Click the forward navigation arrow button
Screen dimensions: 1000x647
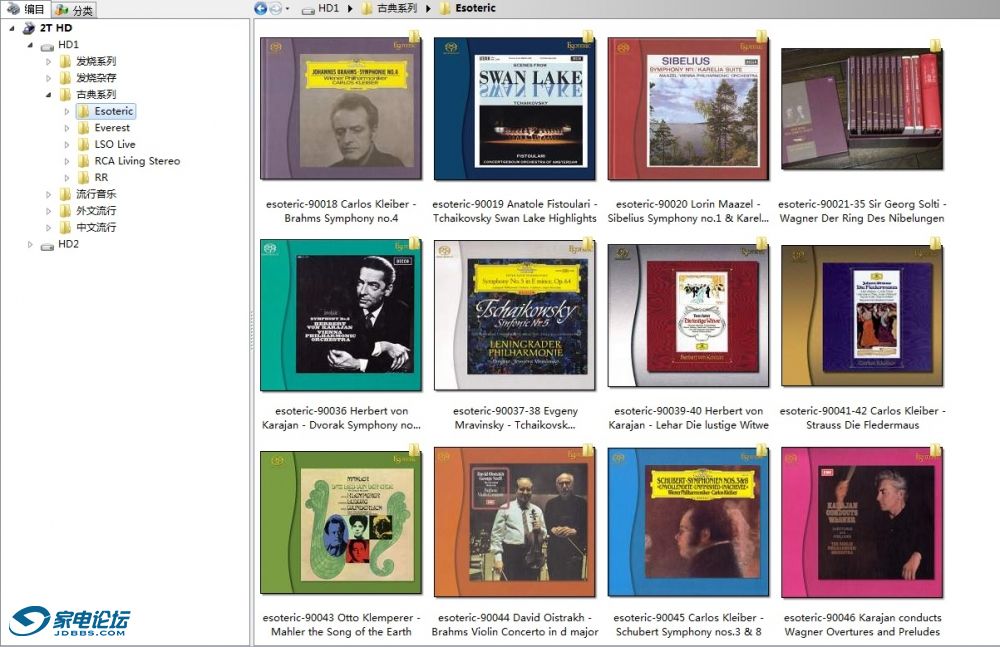point(276,8)
